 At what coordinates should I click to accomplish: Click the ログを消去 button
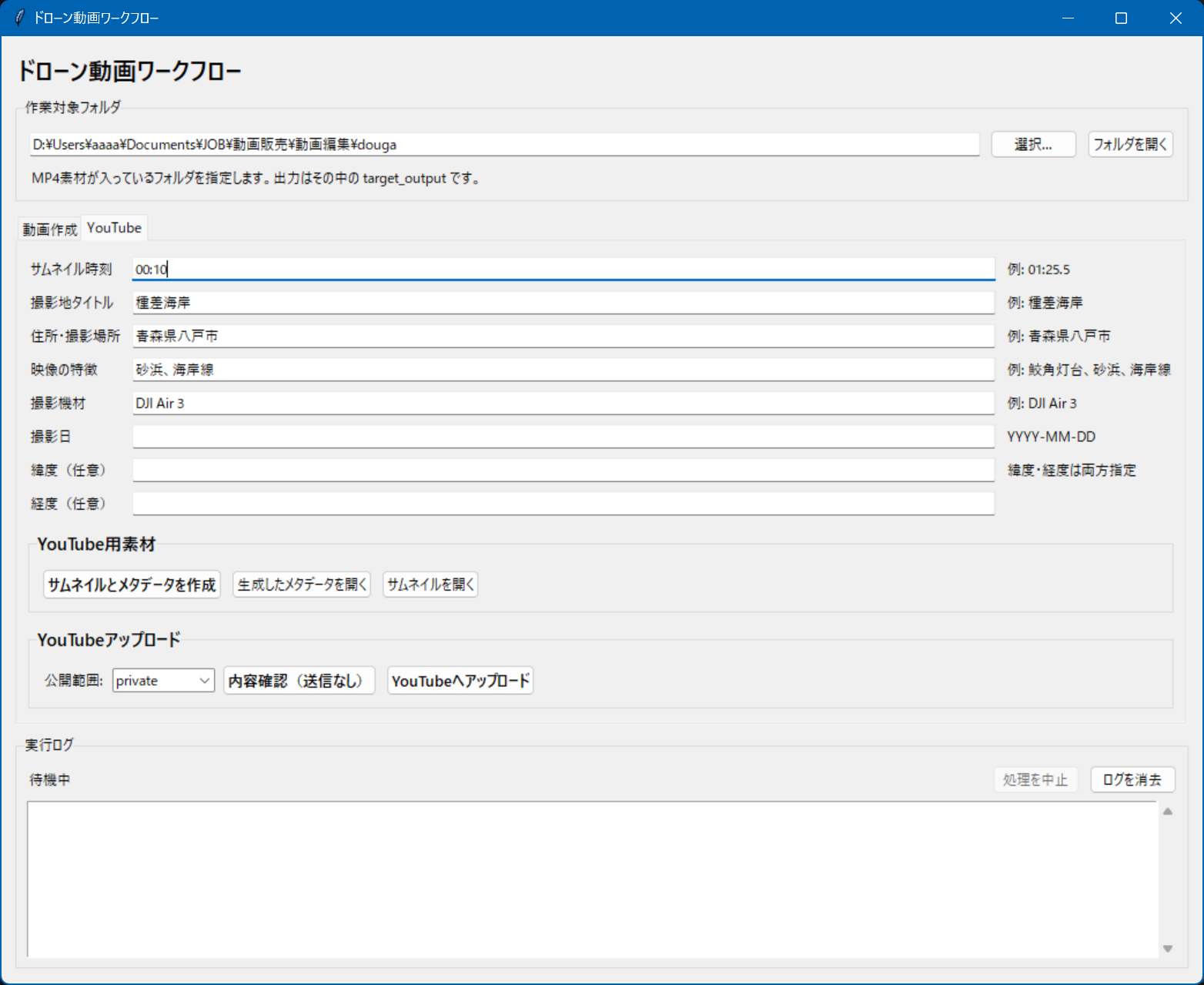tap(1132, 780)
